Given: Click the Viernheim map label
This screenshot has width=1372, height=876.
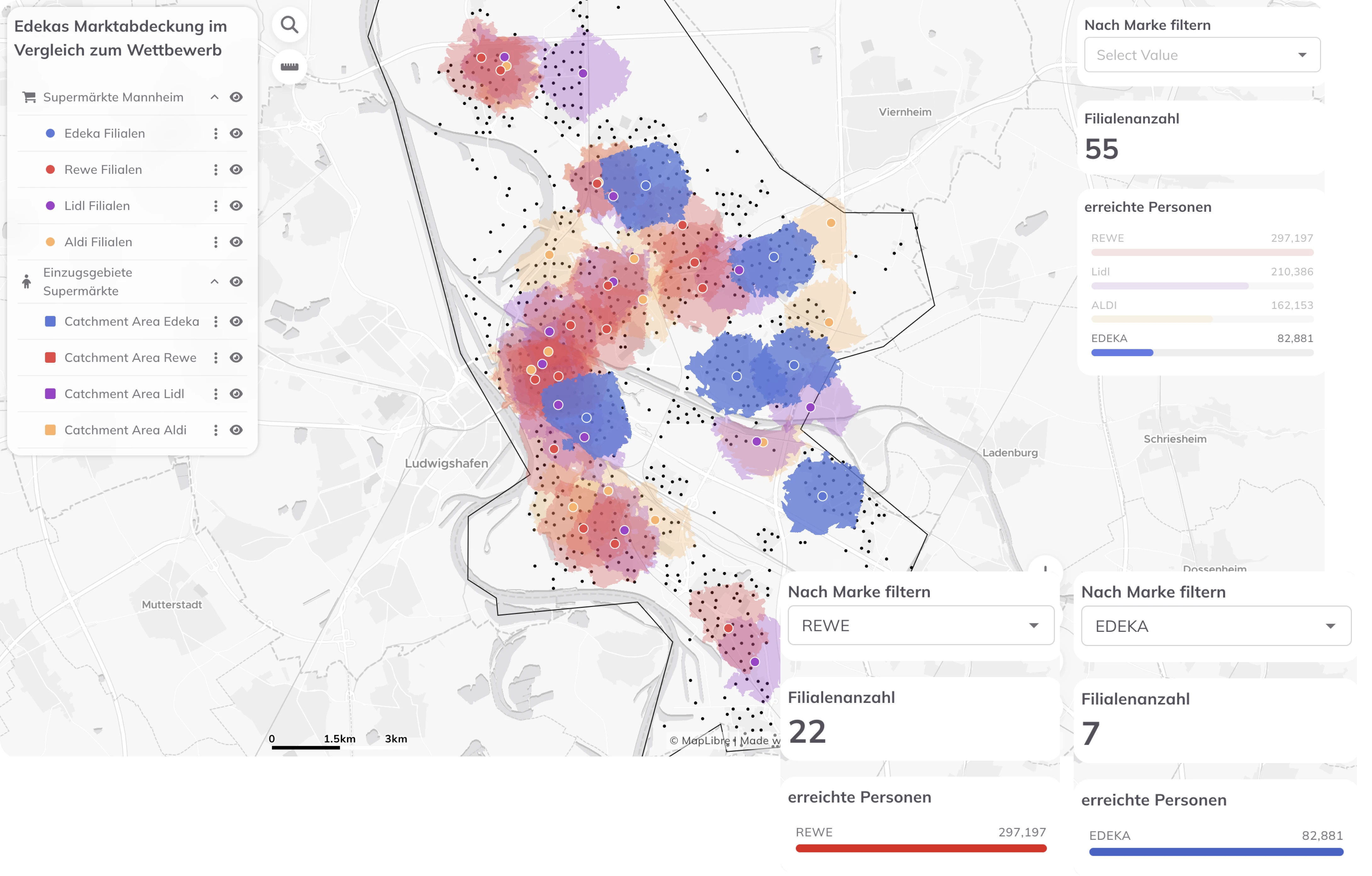Looking at the screenshot, I should [905, 112].
